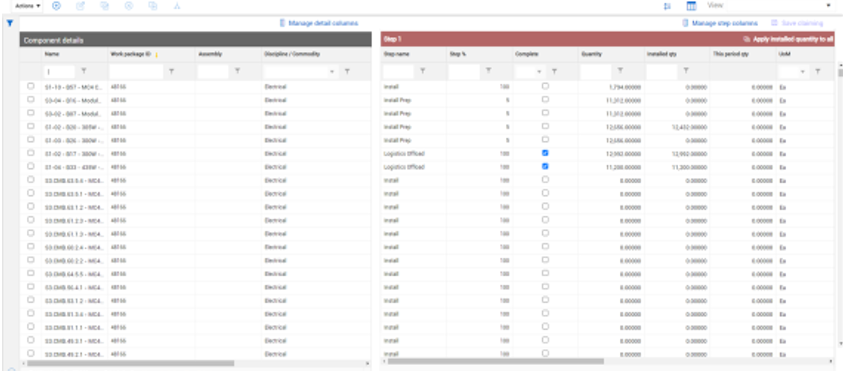This screenshot has height=371, width=843.
Task: Open the UoM column filter funnel
Action: point(818,71)
